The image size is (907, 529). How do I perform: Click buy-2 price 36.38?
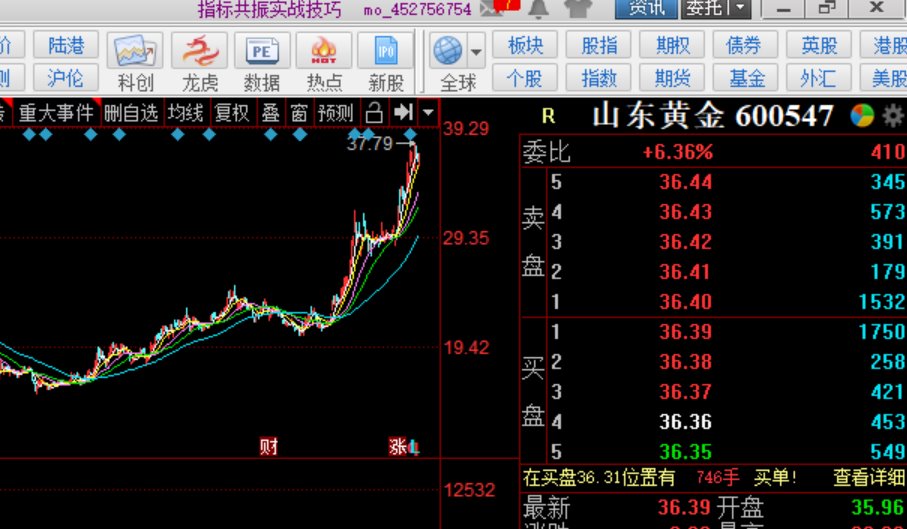pos(685,362)
